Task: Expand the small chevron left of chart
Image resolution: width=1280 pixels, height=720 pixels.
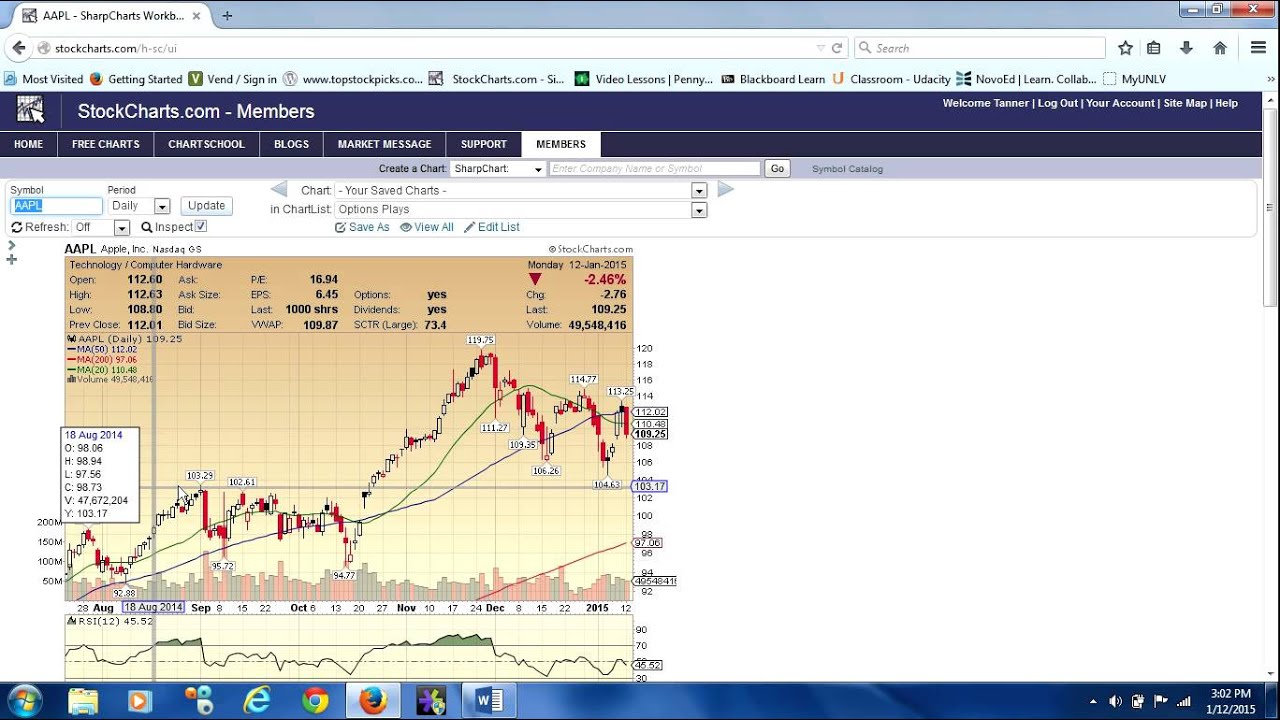Action: click(x=12, y=245)
